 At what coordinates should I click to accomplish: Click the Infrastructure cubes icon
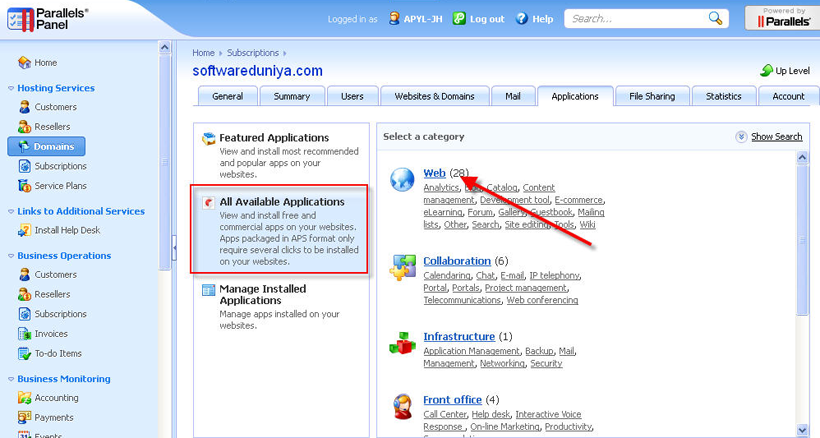(x=402, y=343)
